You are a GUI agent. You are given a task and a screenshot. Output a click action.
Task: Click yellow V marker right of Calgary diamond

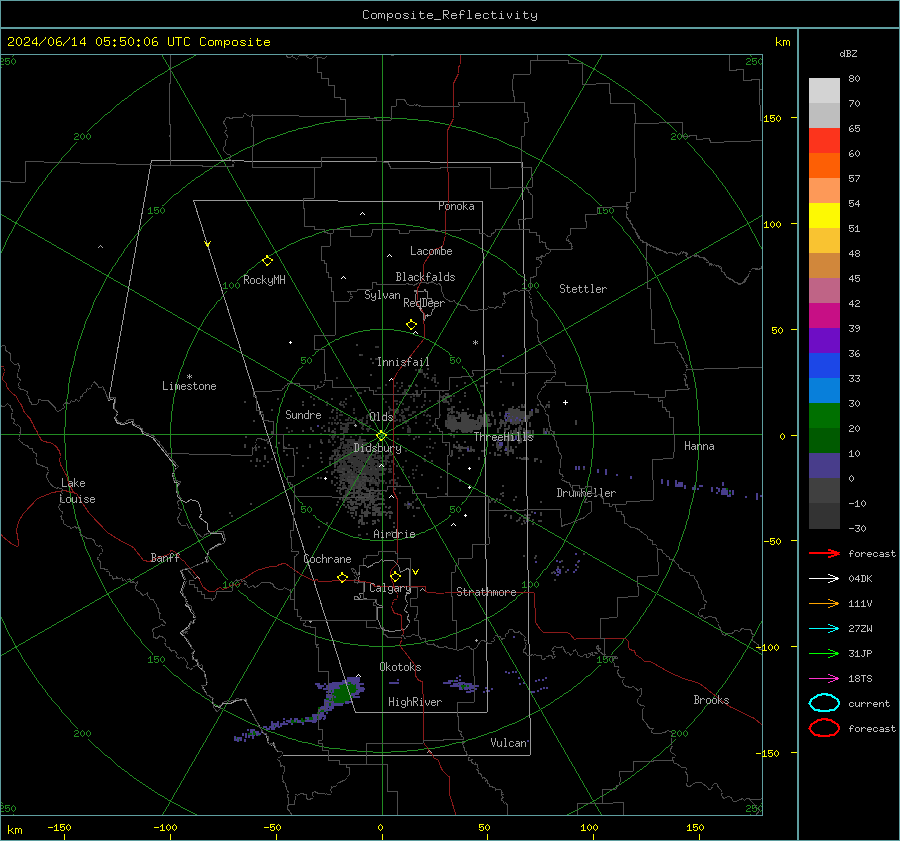click(x=416, y=572)
